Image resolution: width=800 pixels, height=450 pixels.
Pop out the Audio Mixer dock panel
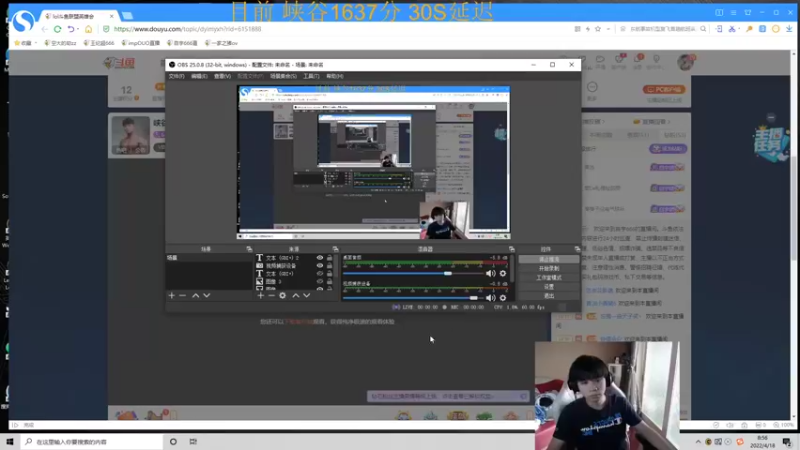pyautogui.click(x=511, y=249)
